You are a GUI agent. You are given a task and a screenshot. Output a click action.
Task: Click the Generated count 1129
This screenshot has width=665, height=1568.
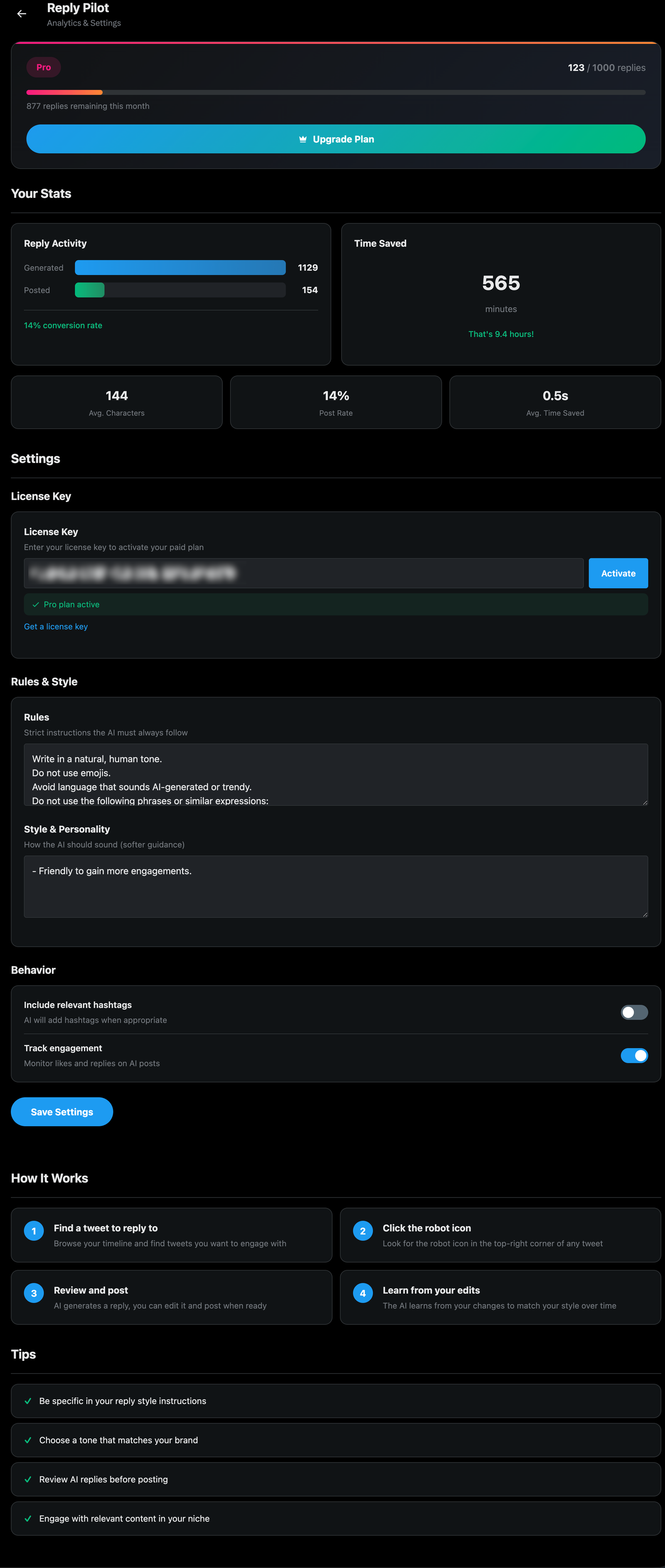tap(308, 268)
